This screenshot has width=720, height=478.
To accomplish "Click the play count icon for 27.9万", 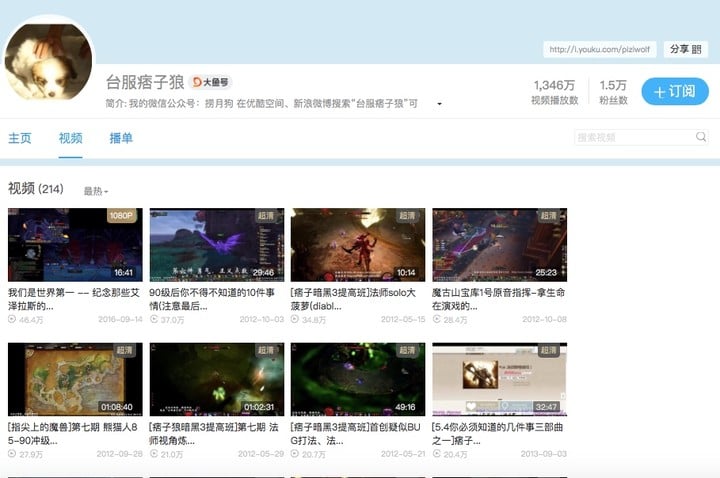I will tap(12, 454).
